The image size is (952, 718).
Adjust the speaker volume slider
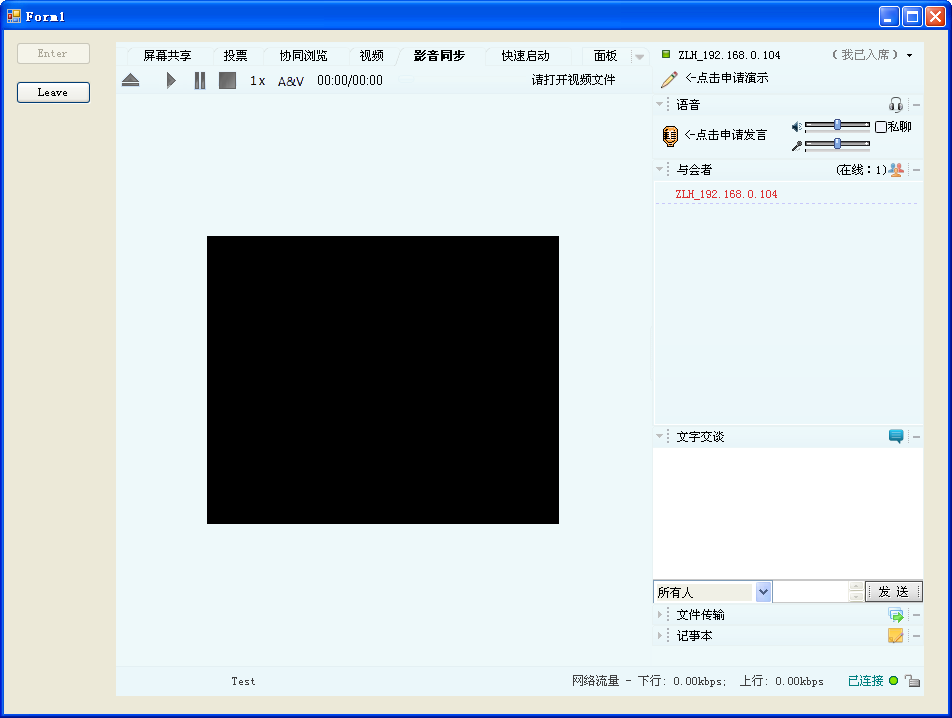click(837, 125)
